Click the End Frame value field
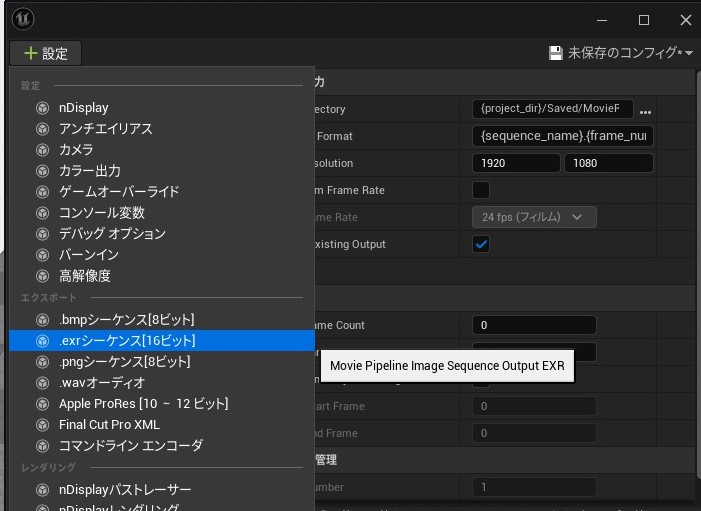The height and width of the screenshot is (511, 701). point(534,433)
